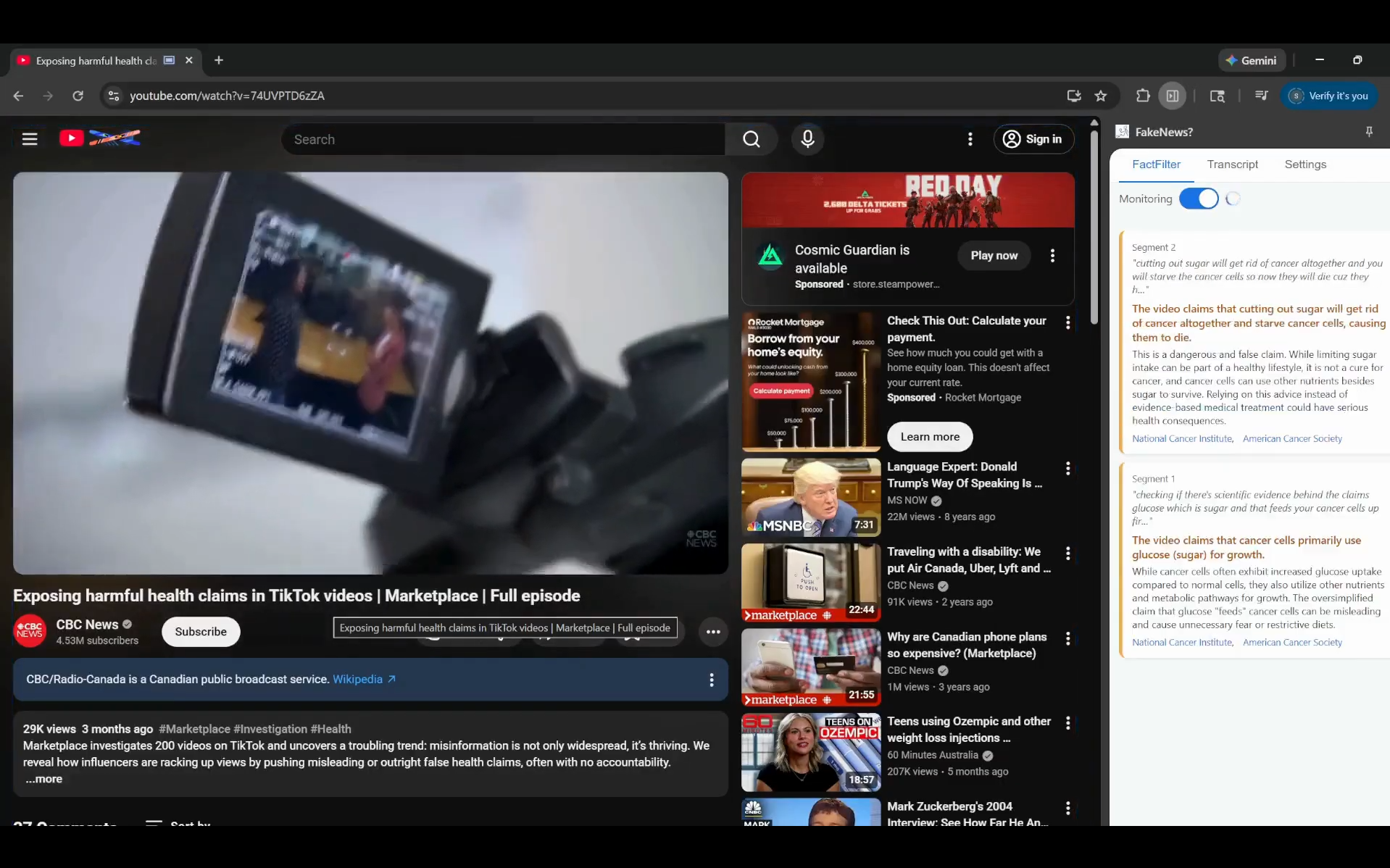Open options for Teens using Ozempic video

[x=1068, y=723]
